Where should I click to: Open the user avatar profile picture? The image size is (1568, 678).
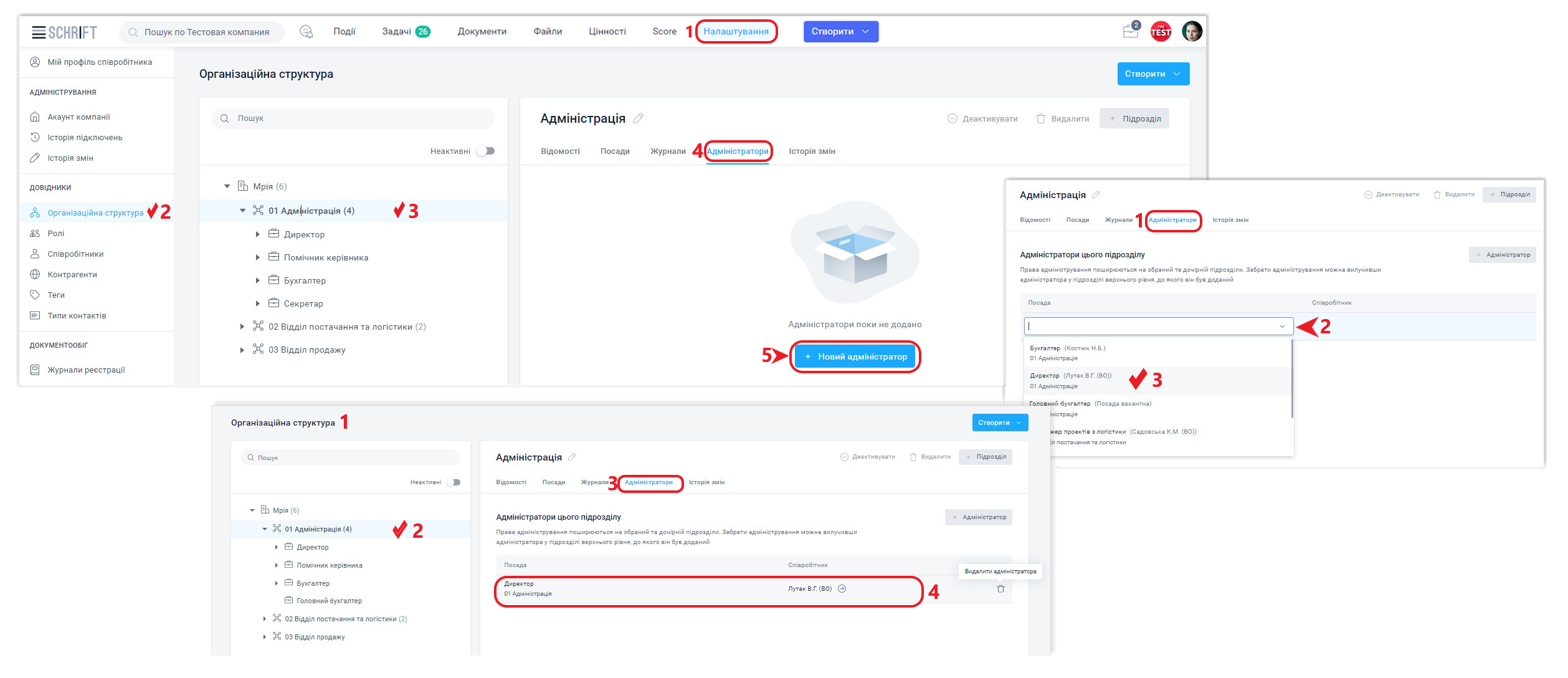pos(1192,31)
